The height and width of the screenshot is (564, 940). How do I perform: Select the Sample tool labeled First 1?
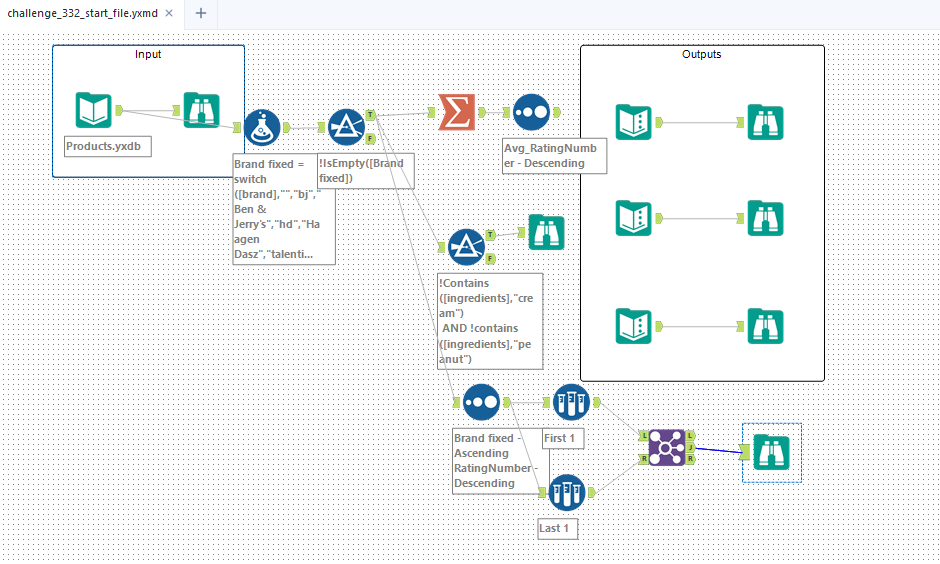click(x=571, y=402)
